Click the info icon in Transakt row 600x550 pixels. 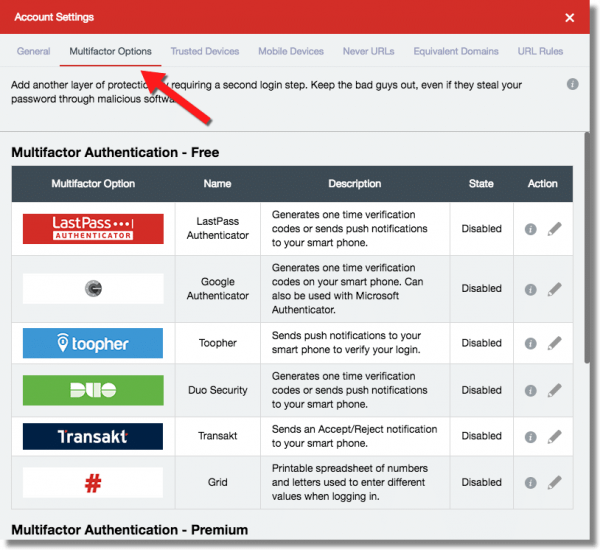point(530,436)
